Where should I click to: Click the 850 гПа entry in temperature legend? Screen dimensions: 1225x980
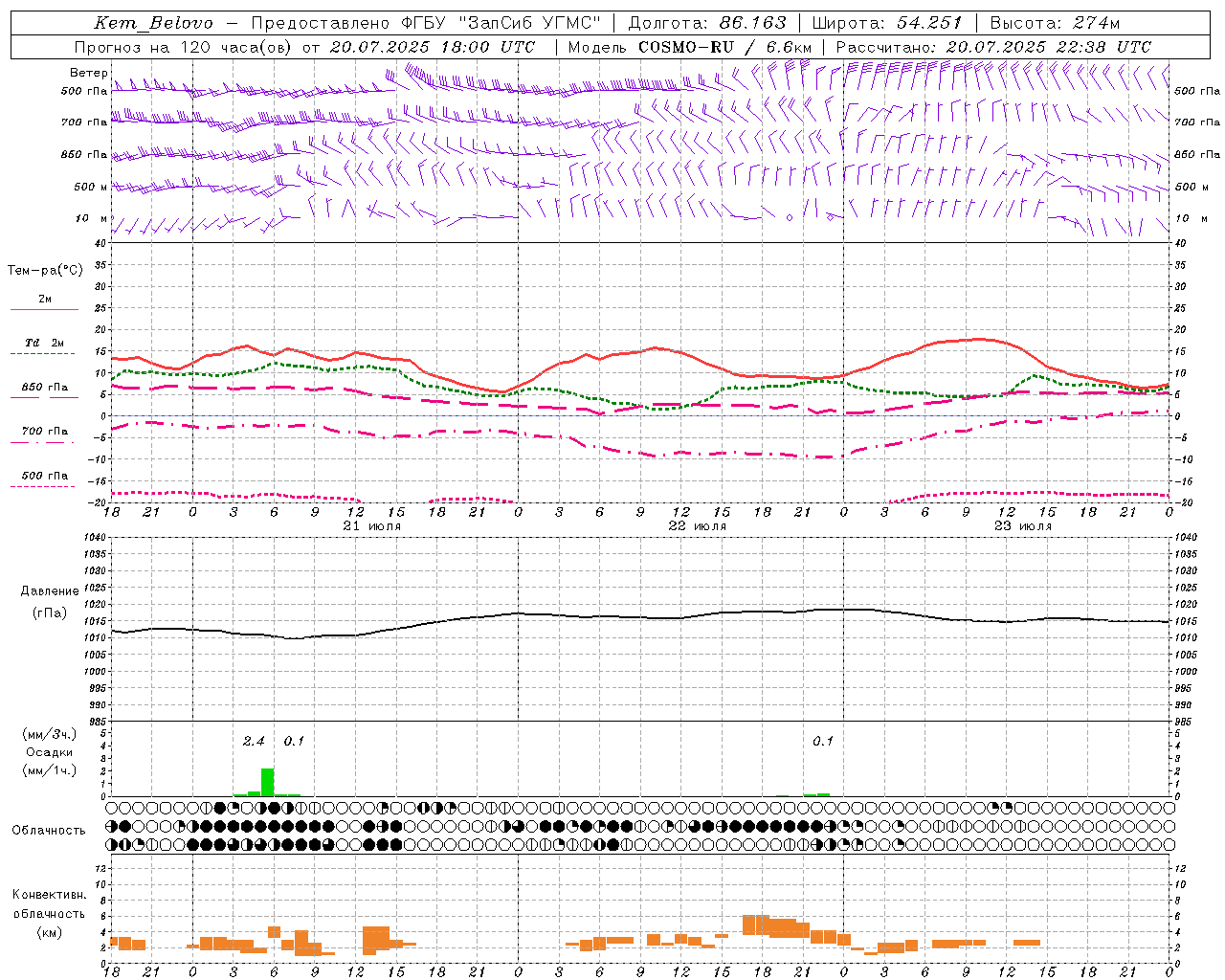click(x=45, y=387)
